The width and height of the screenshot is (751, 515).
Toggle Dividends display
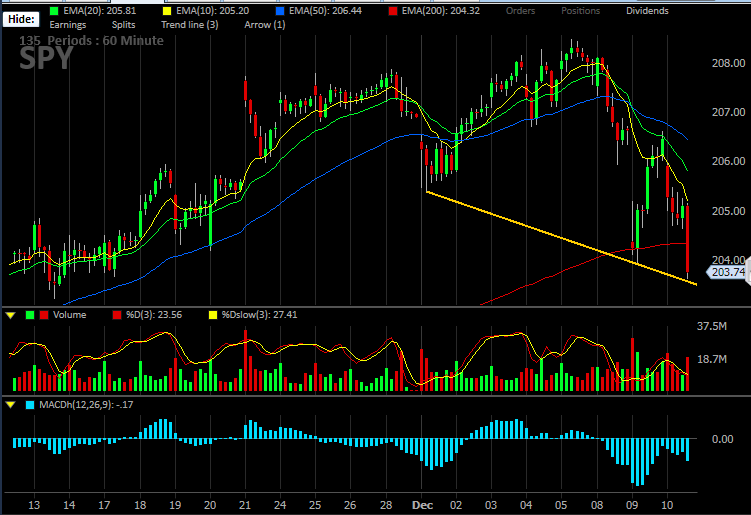click(647, 11)
